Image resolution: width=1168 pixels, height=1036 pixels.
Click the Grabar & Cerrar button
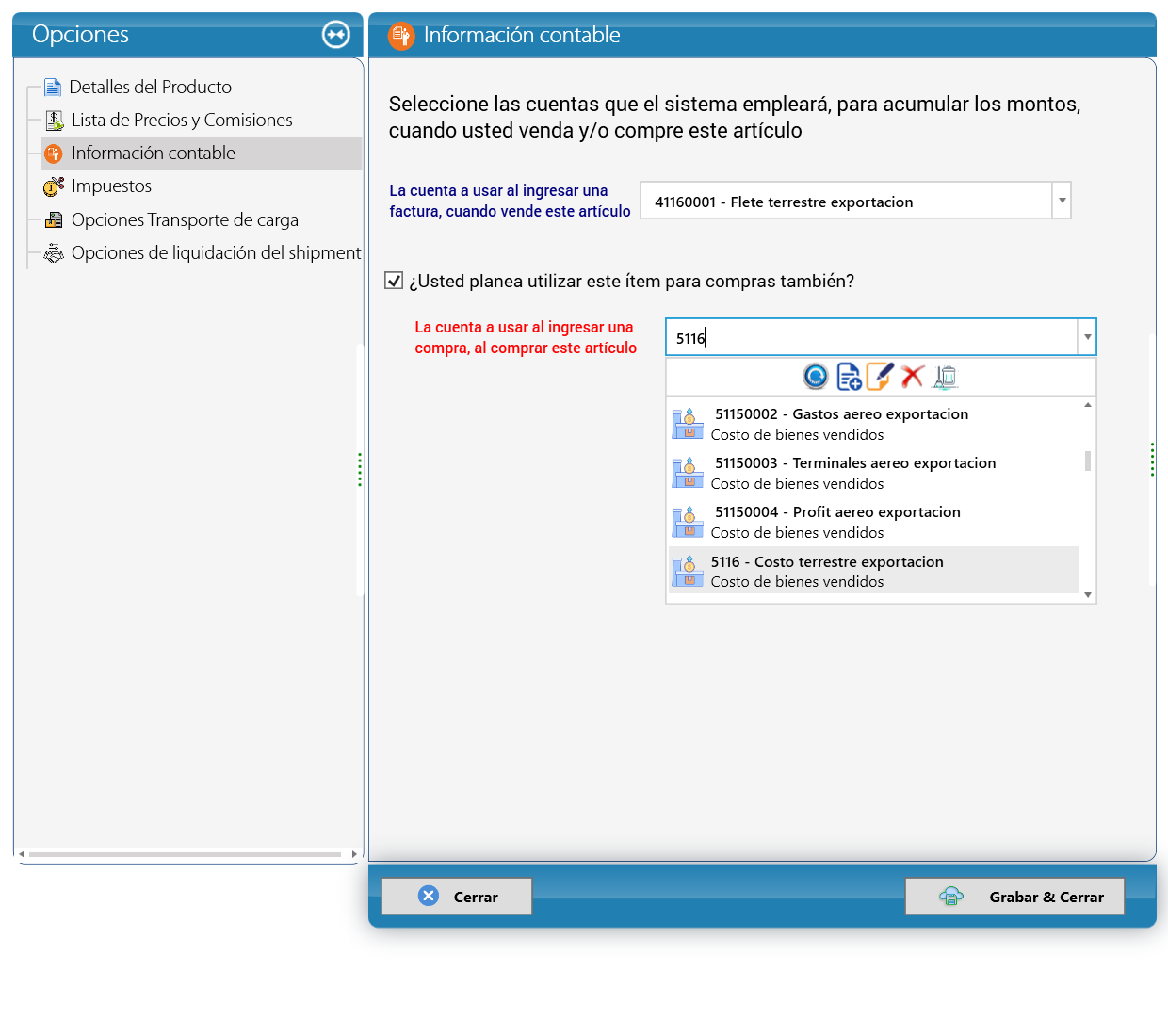coord(1015,897)
